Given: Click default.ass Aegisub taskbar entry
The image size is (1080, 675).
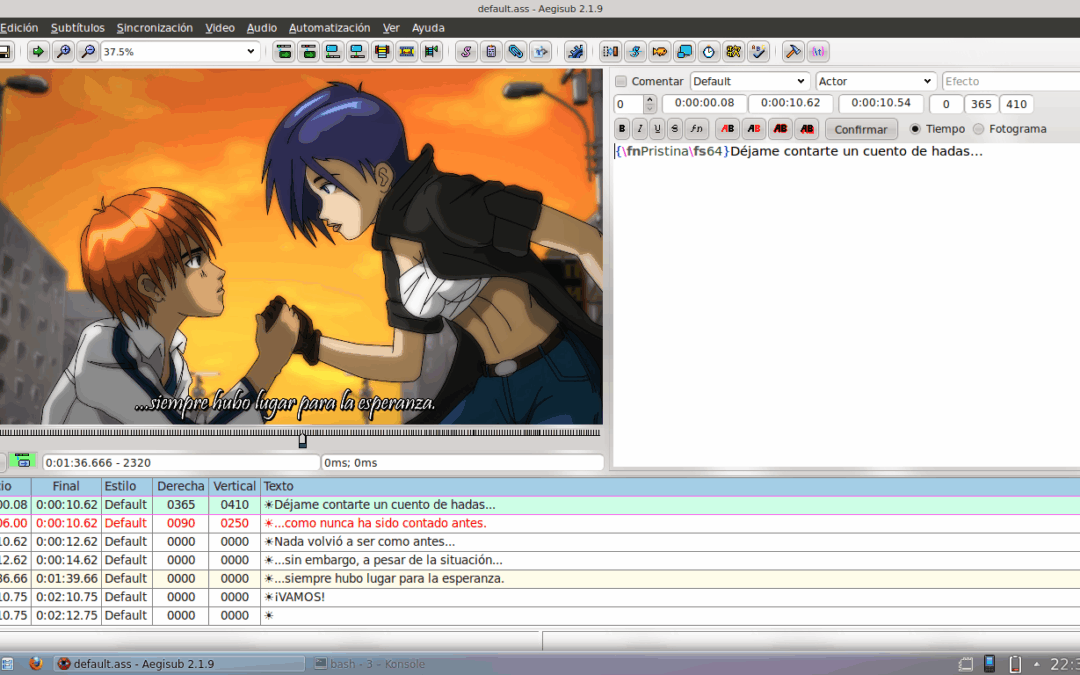Looking at the screenshot, I should (179, 664).
